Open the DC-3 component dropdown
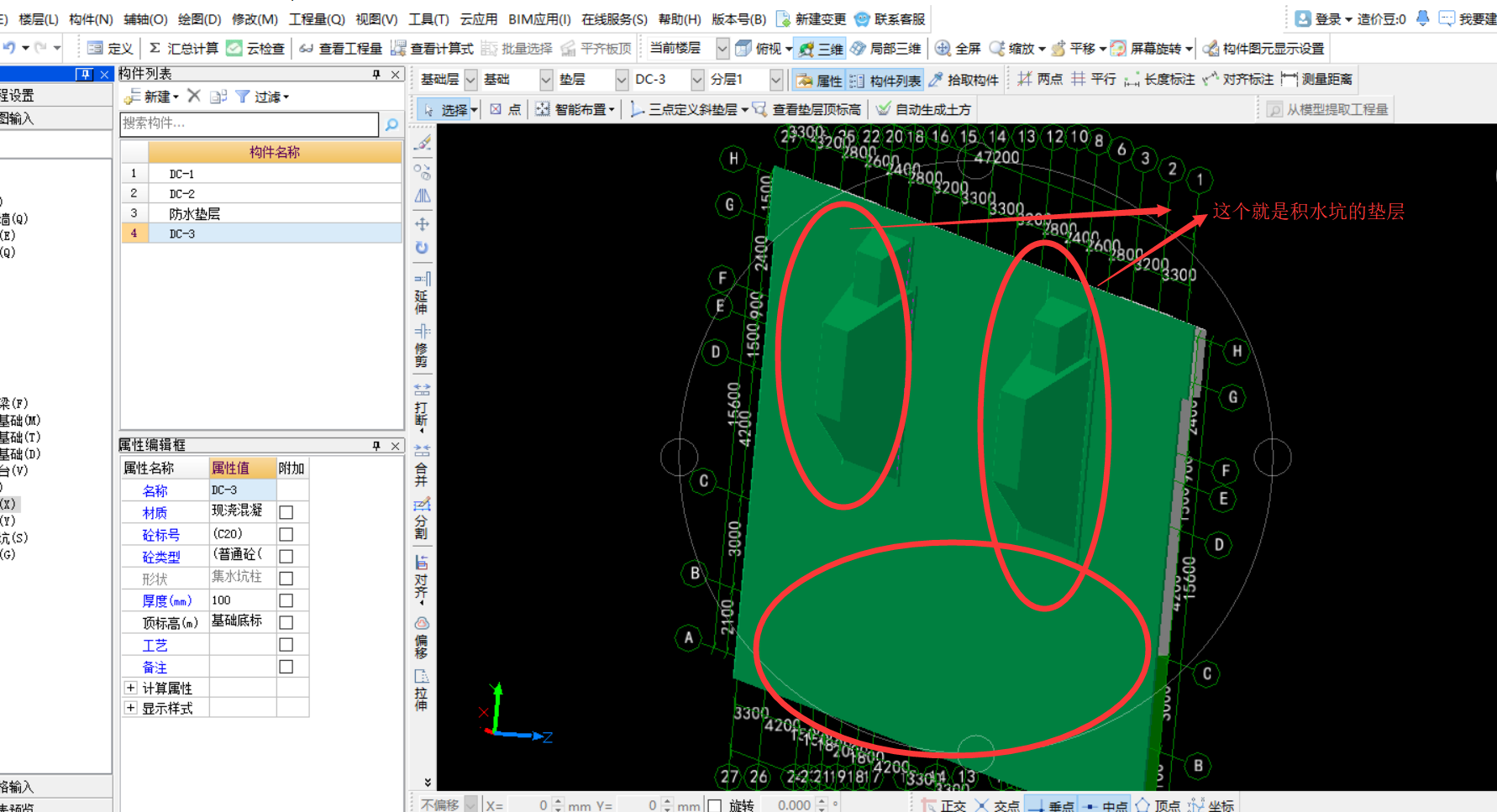The height and width of the screenshot is (812, 1497). pos(697,80)
